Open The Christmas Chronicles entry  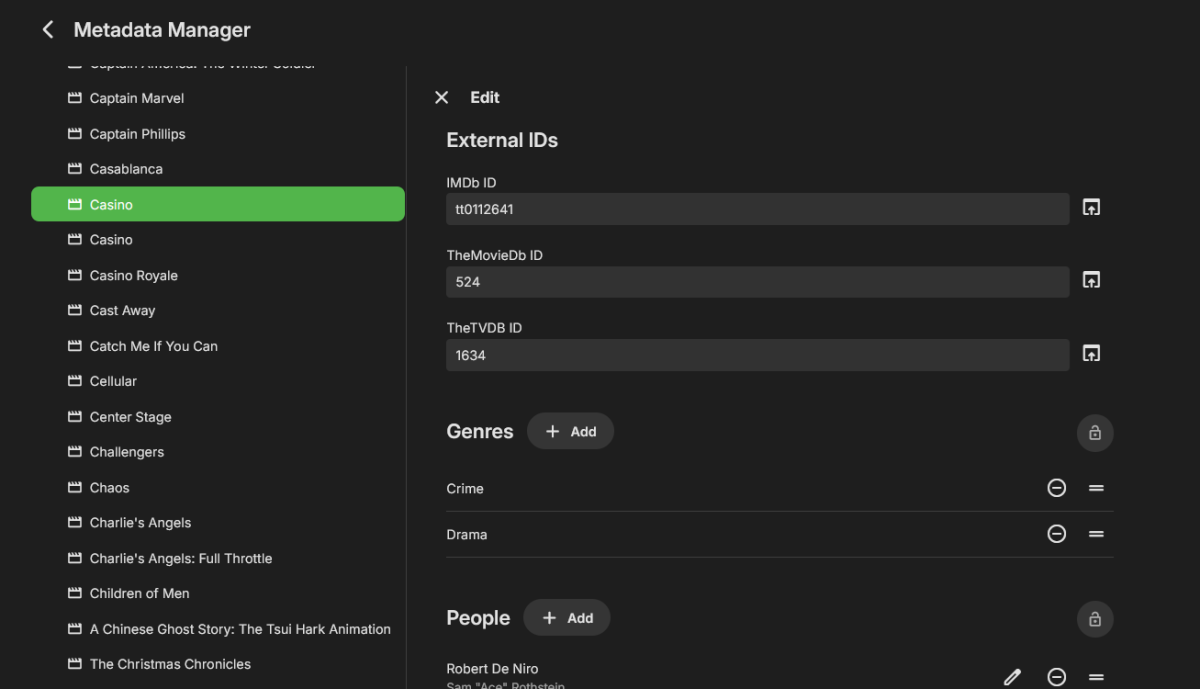pyautogui.click(x=170, y=664)
